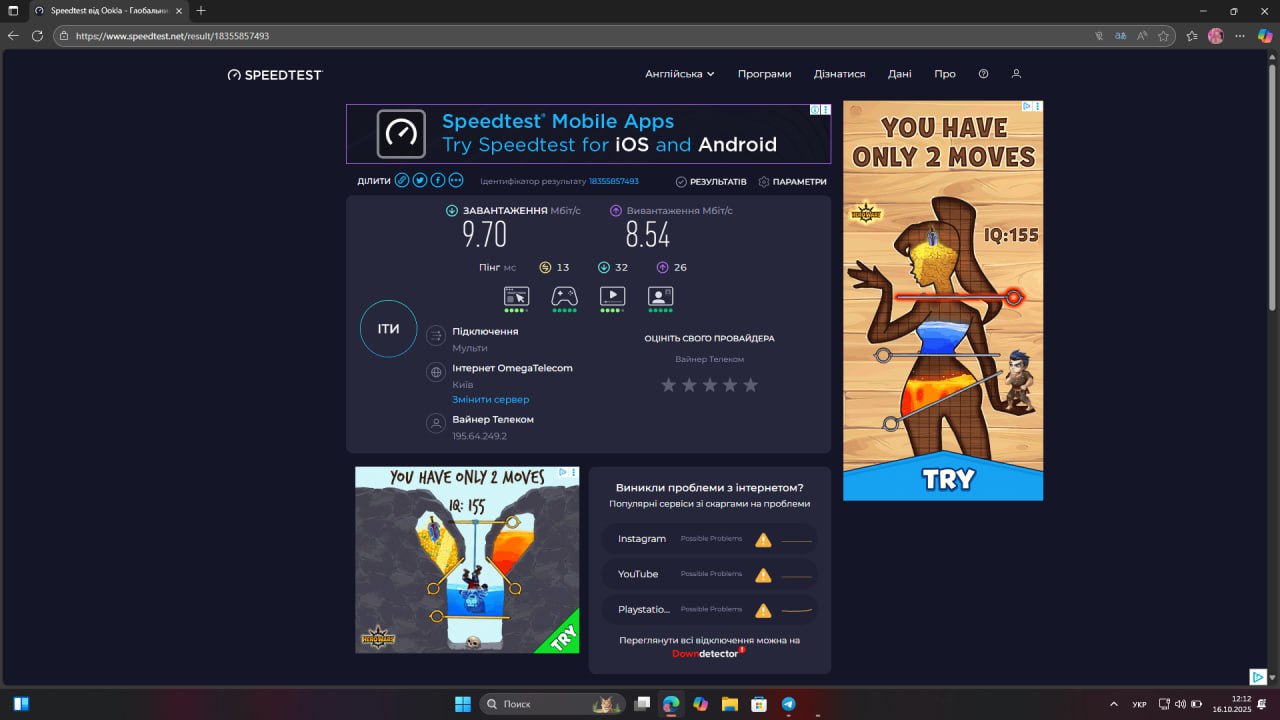Expand the Англійська language dropdown

680,74
